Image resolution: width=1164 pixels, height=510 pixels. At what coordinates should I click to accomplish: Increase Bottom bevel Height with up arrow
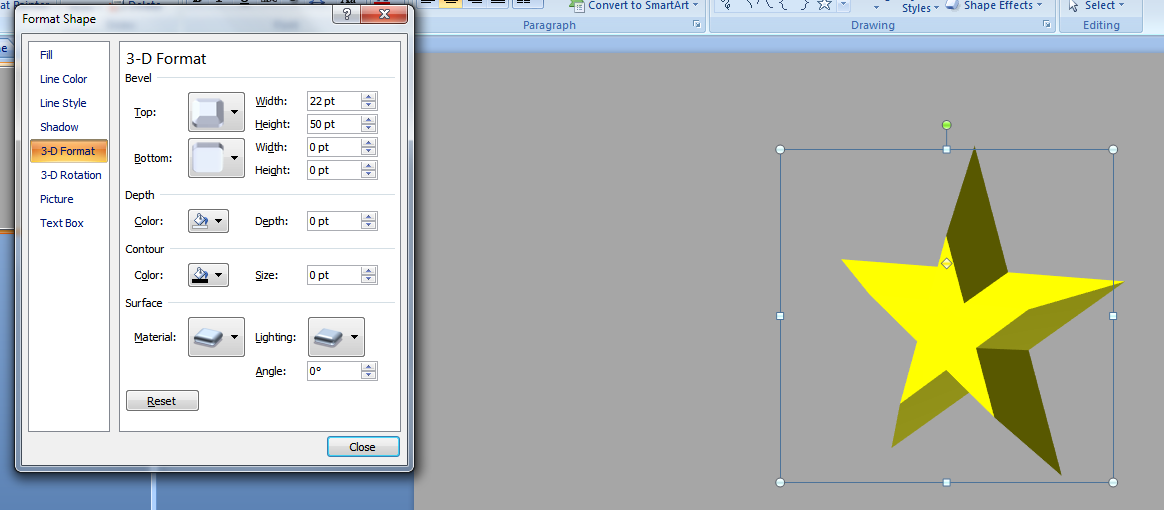[369, 166]
